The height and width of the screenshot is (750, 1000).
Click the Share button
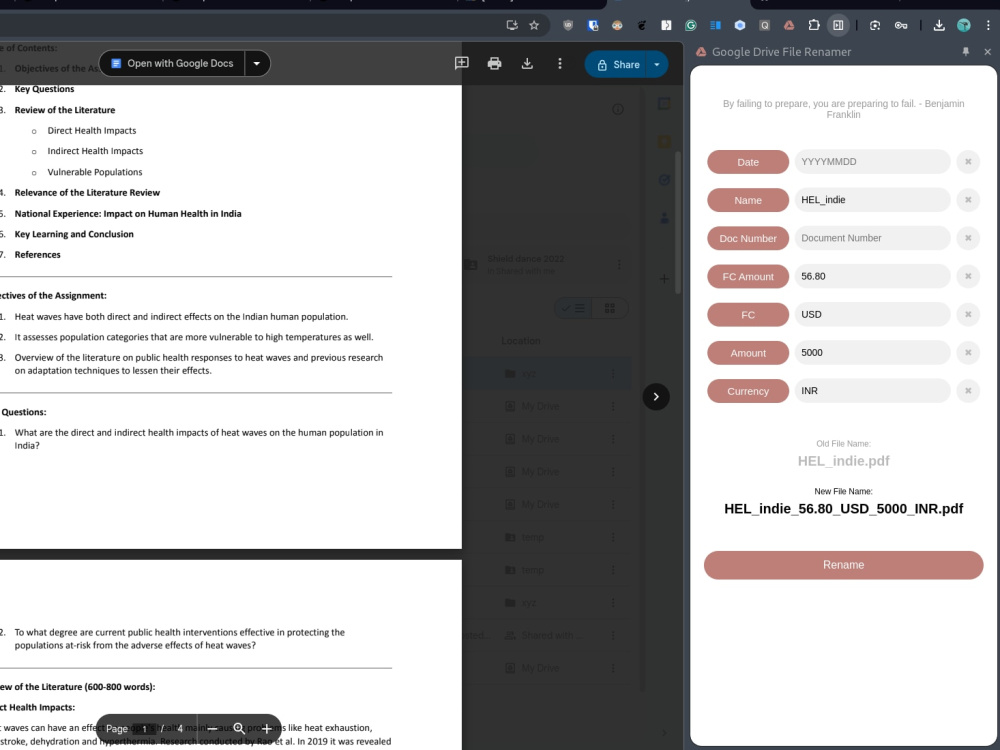[x=616, y=64]
